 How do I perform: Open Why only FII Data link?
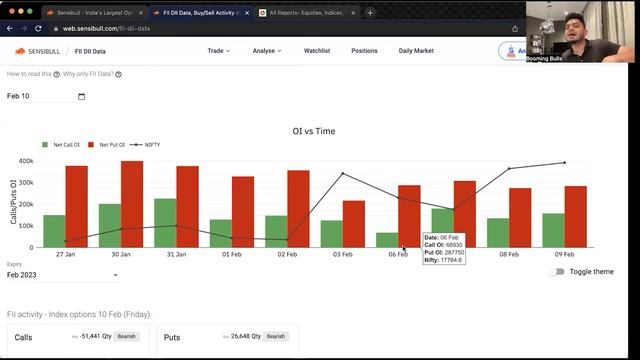88,74
